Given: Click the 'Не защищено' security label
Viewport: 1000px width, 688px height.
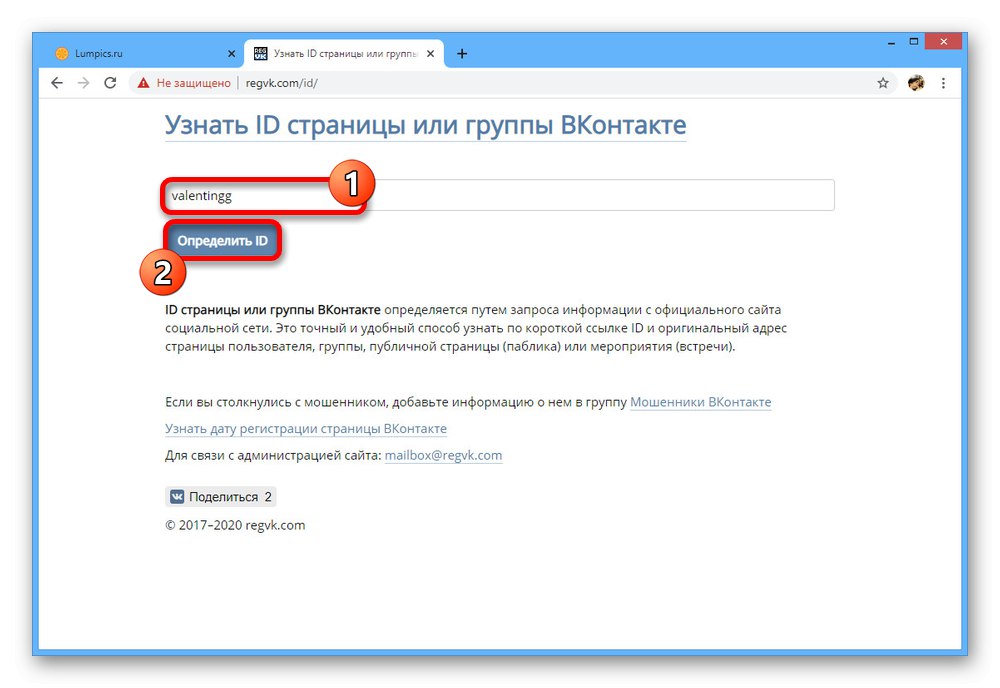Looking at the screenshot, I should pyautogui.click(x=193, y=83).
